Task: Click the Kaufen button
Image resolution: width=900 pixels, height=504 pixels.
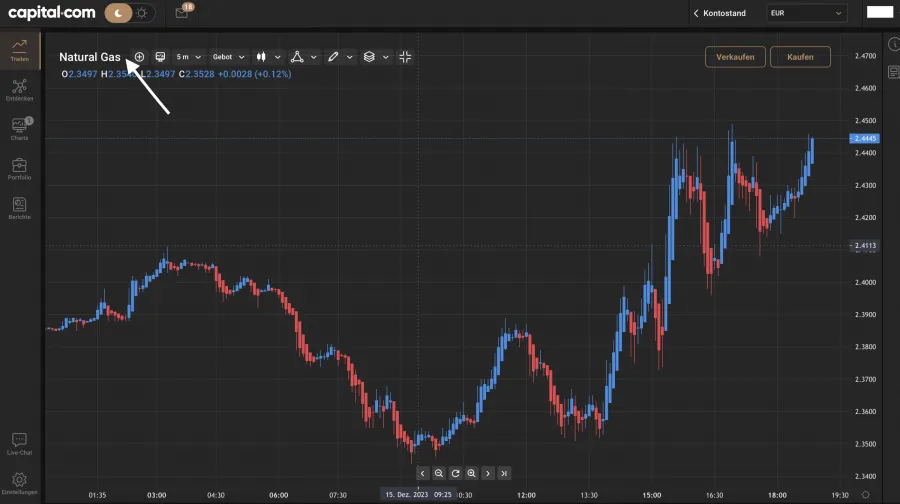Action: point(800,57)
